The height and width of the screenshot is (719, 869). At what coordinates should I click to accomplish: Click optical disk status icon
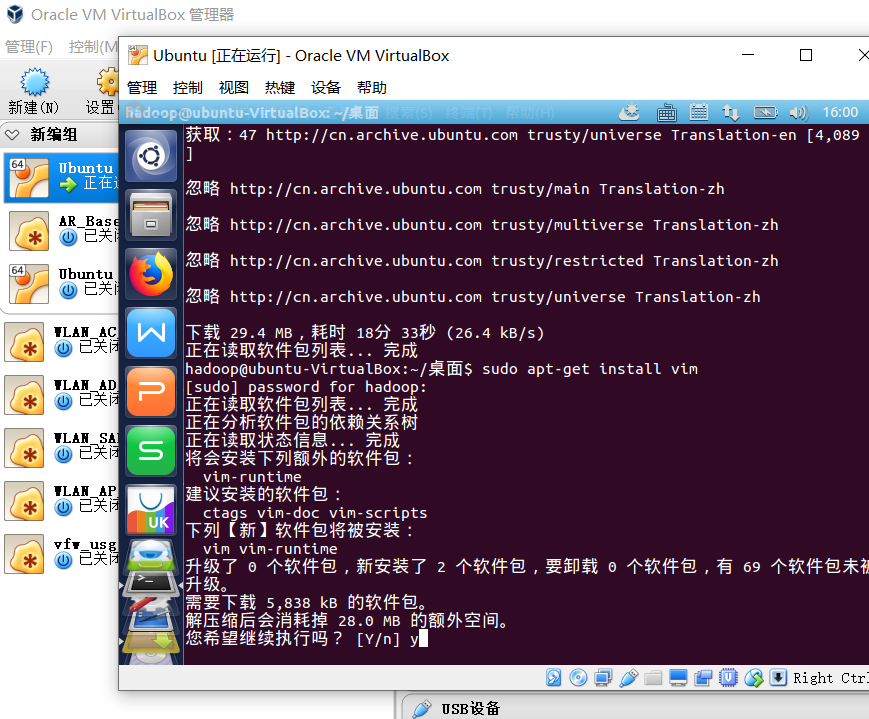pos(578,677)
